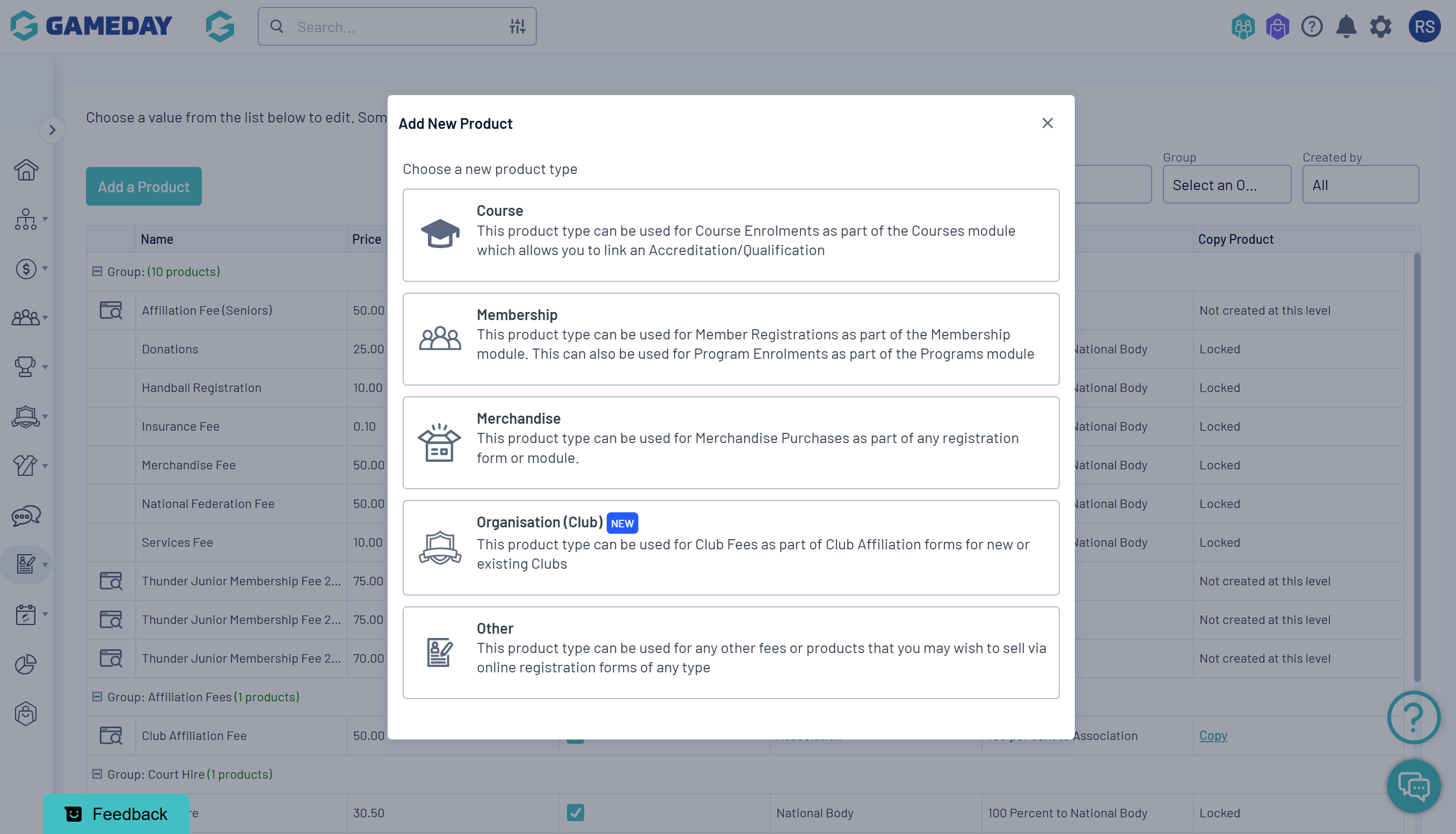Image resolution: width=1456 pixels, height=834 pixels.
Task: Open the trophy competitions sidebar icon
Action: pyautogui.click(x=26, y=367)
